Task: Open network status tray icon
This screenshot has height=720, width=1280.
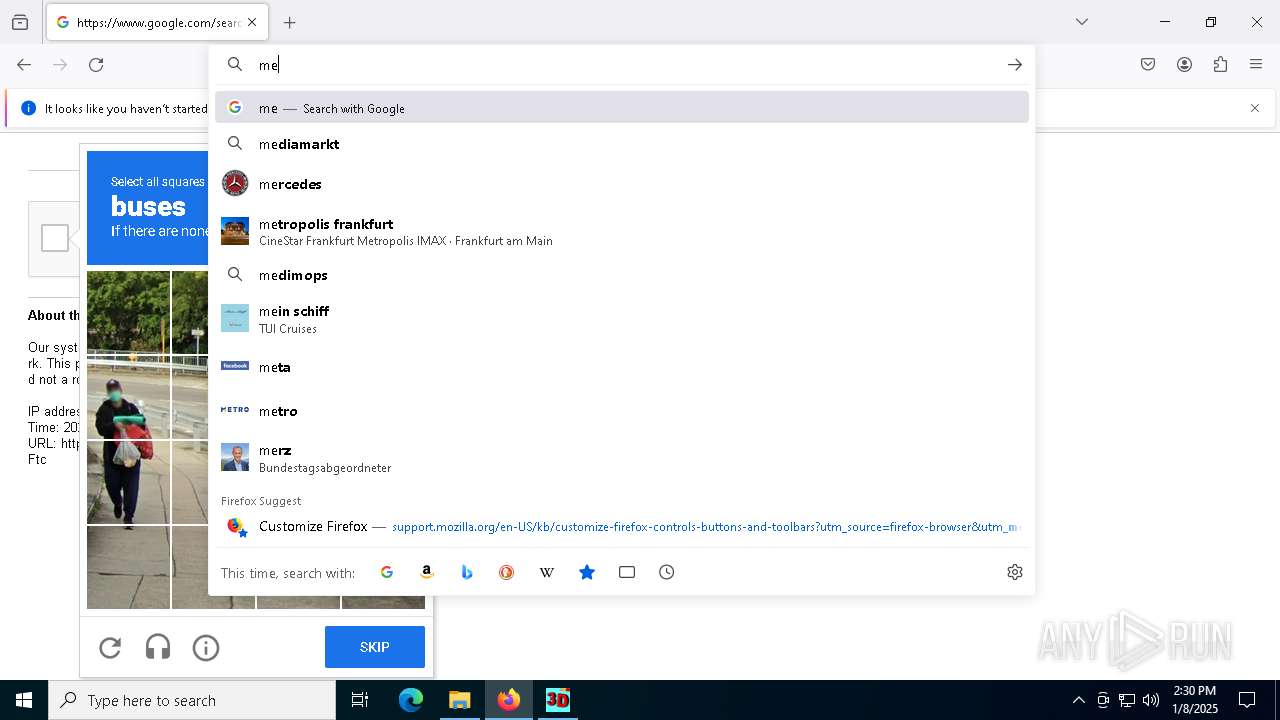Action: 1127,700
